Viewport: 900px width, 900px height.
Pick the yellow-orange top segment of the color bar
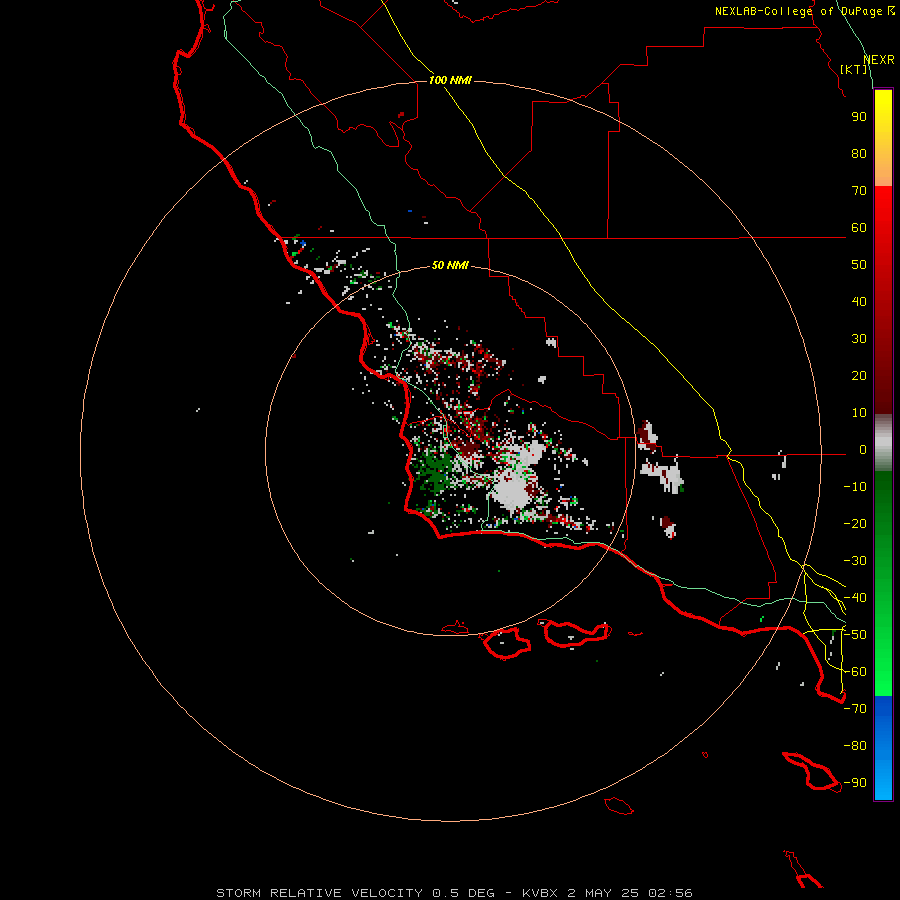pos(883,138)
